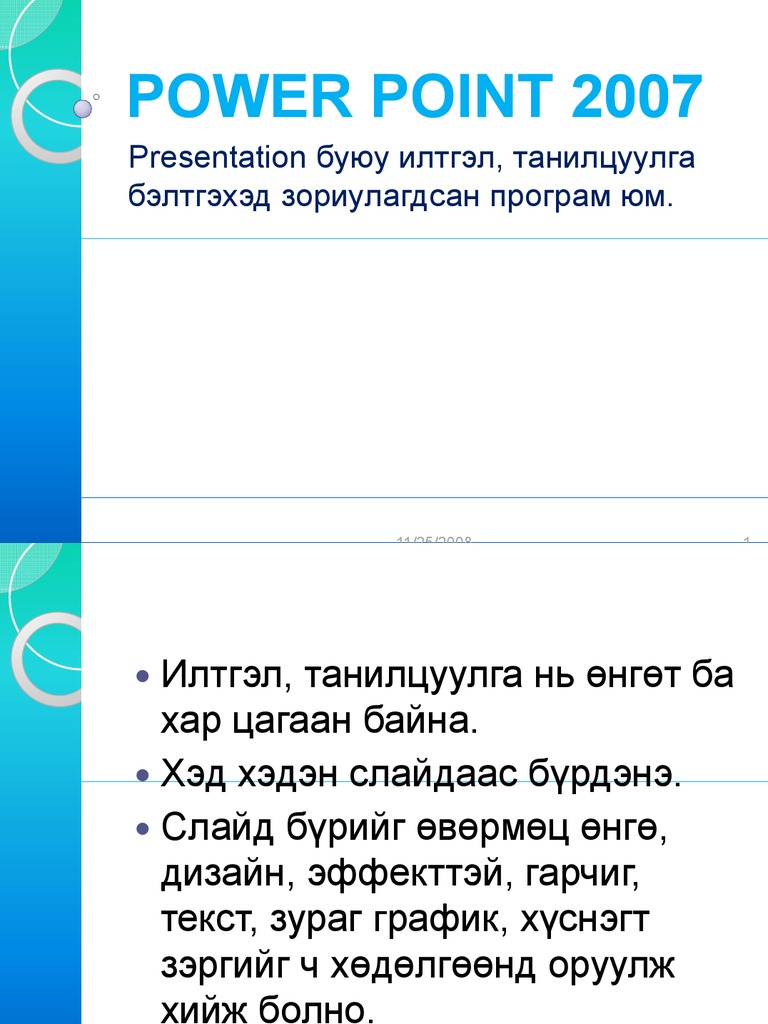768x1024 pixels.
Task: Click the line 'бэлтгэхэд зориулагдсан програм юм.'
Action: pyautogui.click(x=400, y=195)
